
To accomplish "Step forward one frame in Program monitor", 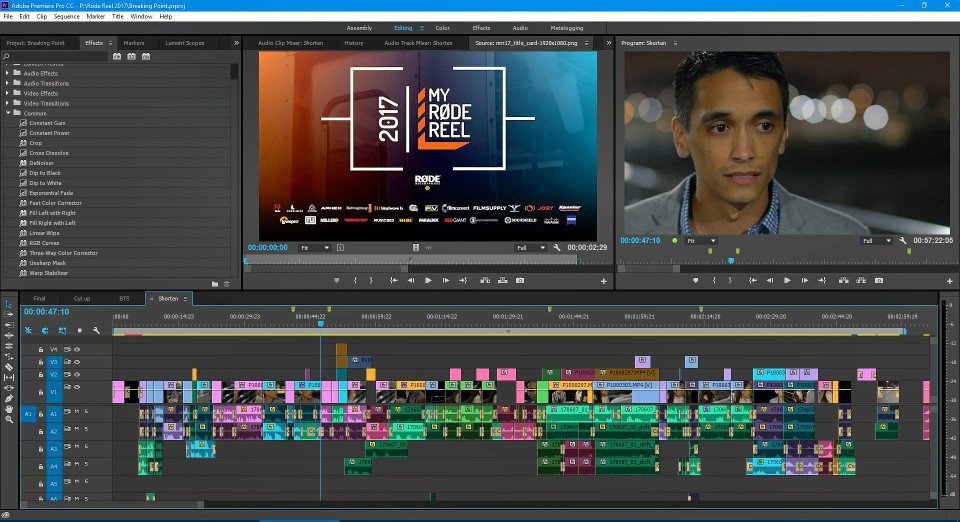I will coord(804,280).
